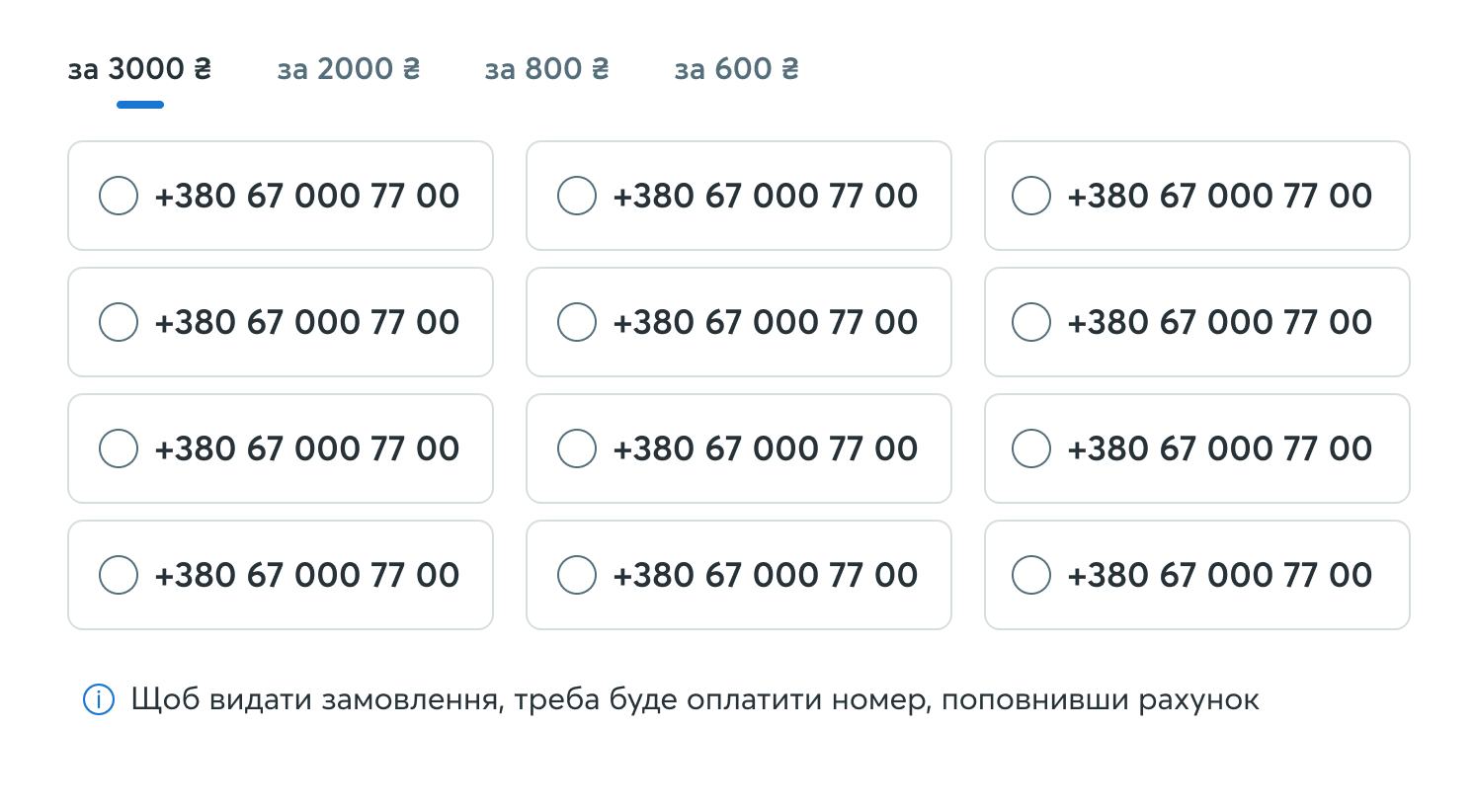1476x812 pixels.
Task: Enable radio button in second row, middle column
Action: click(x=577, y=322)
